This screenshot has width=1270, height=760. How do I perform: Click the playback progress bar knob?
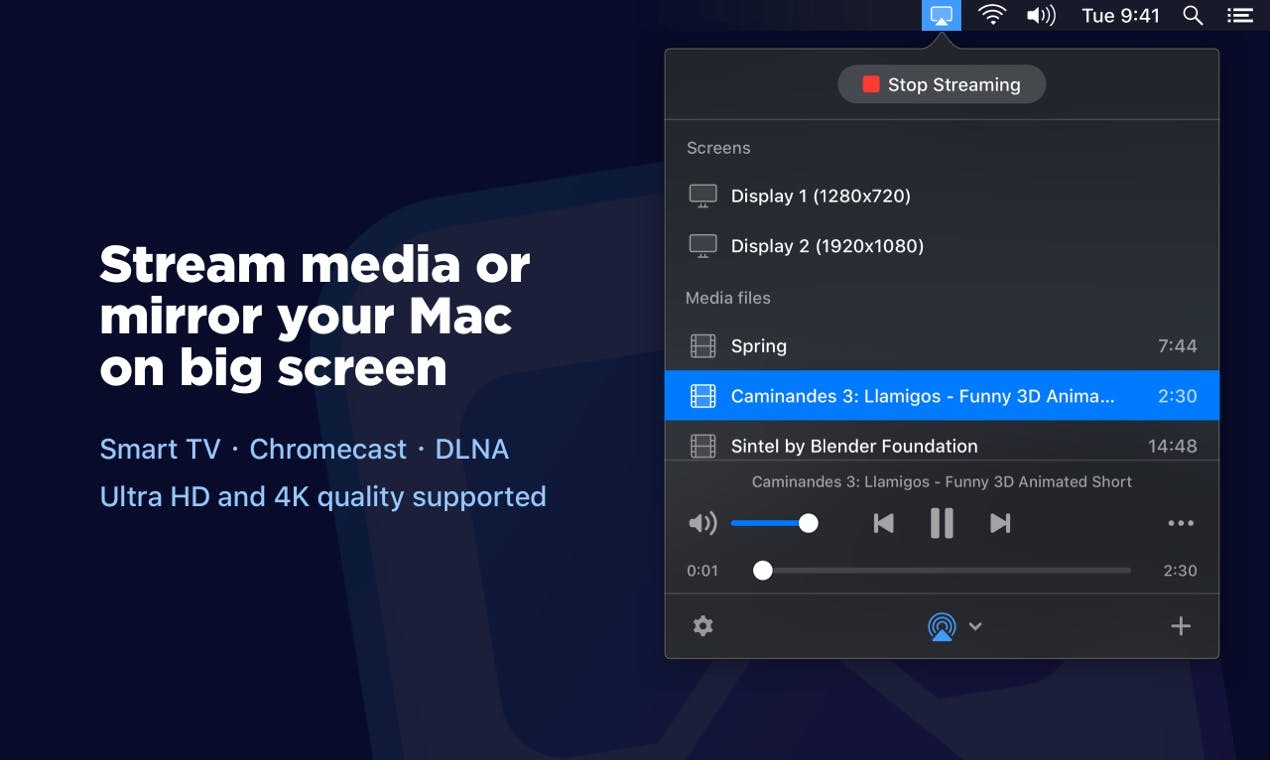pyautogui.click(x=763, y=571)
